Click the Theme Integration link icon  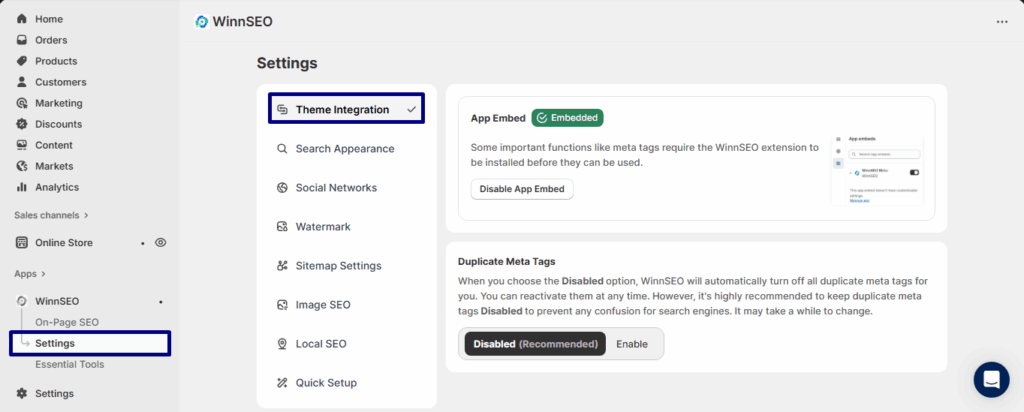[282, 109]
